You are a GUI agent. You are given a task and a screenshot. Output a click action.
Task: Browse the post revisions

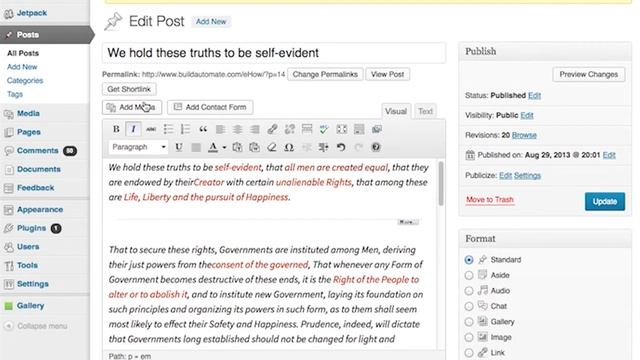[x=524, y=135]
